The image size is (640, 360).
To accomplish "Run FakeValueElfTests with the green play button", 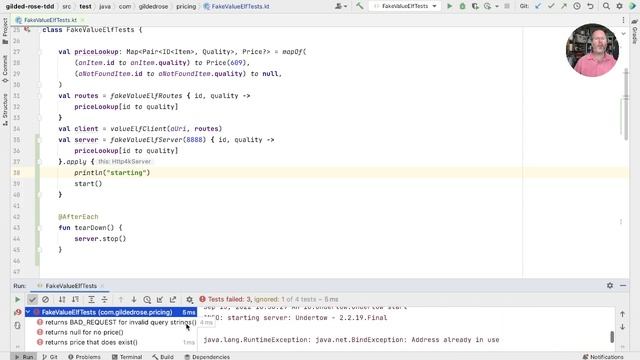I will tap(449, 6).
